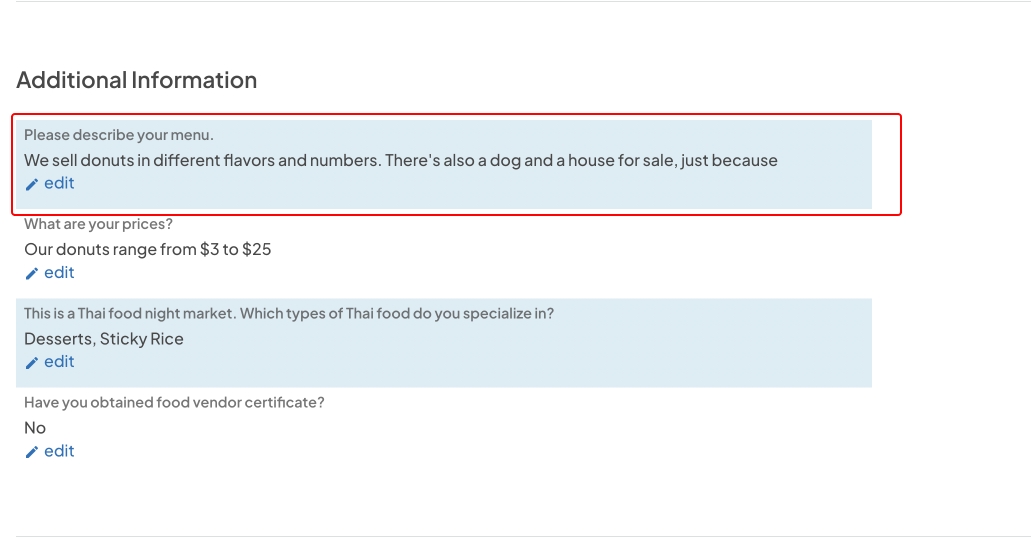Click the donut flavors menu description answer
Viewport: 1031px width, 539px height.
pos(400,160)
